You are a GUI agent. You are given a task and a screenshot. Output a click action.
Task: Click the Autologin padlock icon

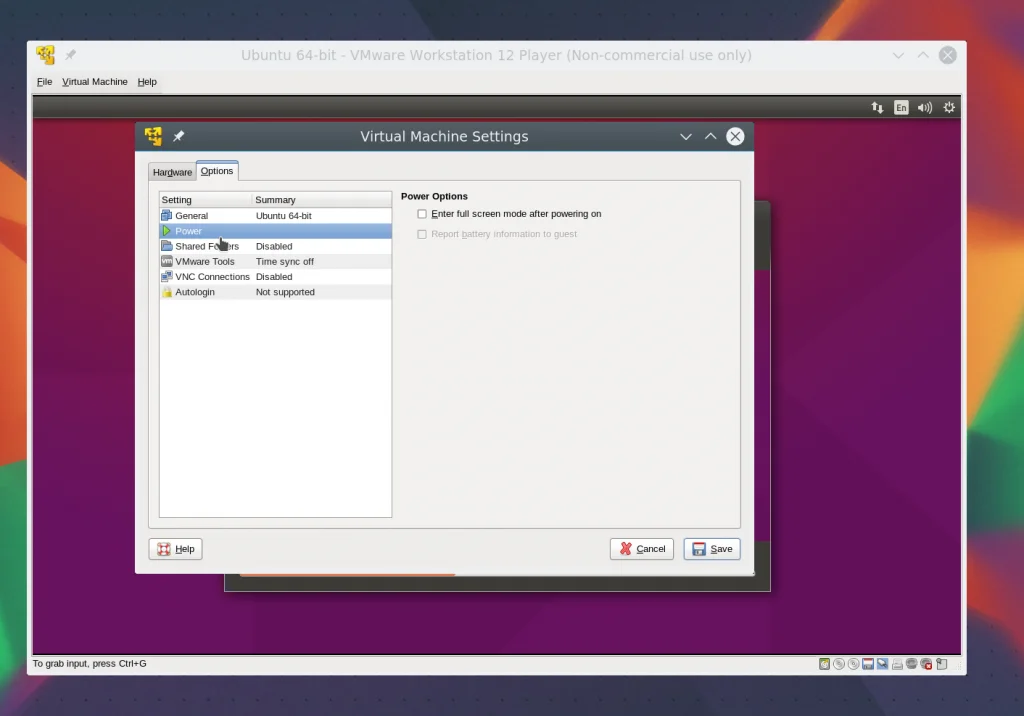pos(167,292)
